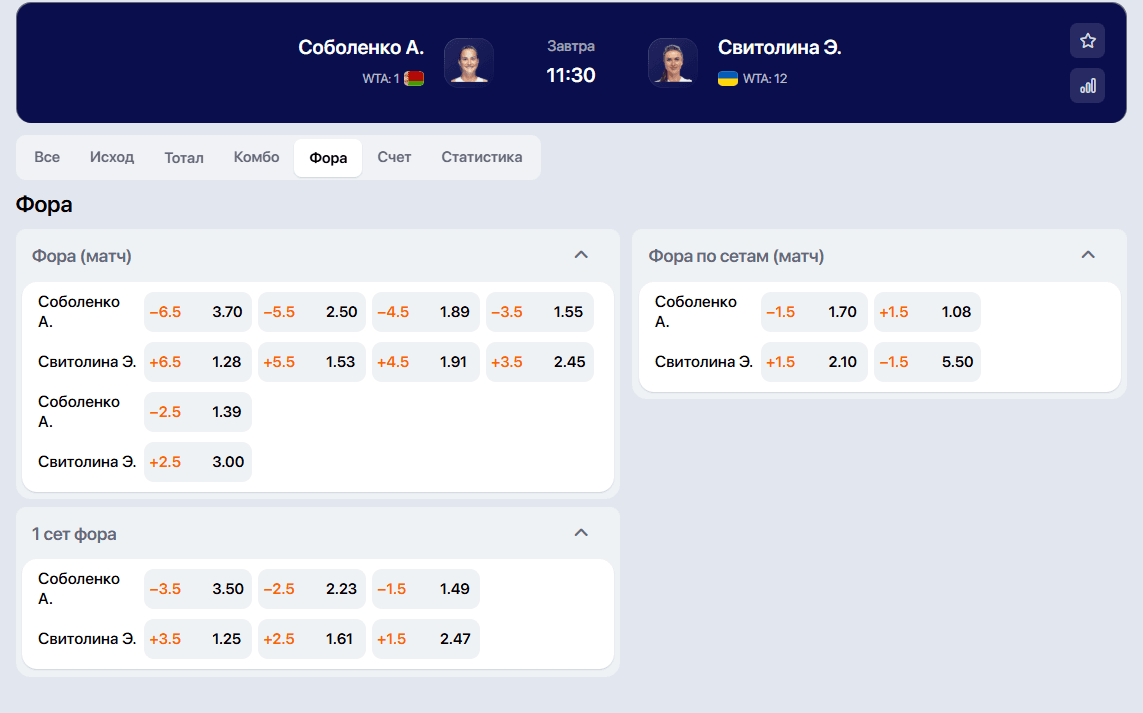Collapse the Фора по сетам (матч) section
1143x713 pixels.
(1089, 256)
